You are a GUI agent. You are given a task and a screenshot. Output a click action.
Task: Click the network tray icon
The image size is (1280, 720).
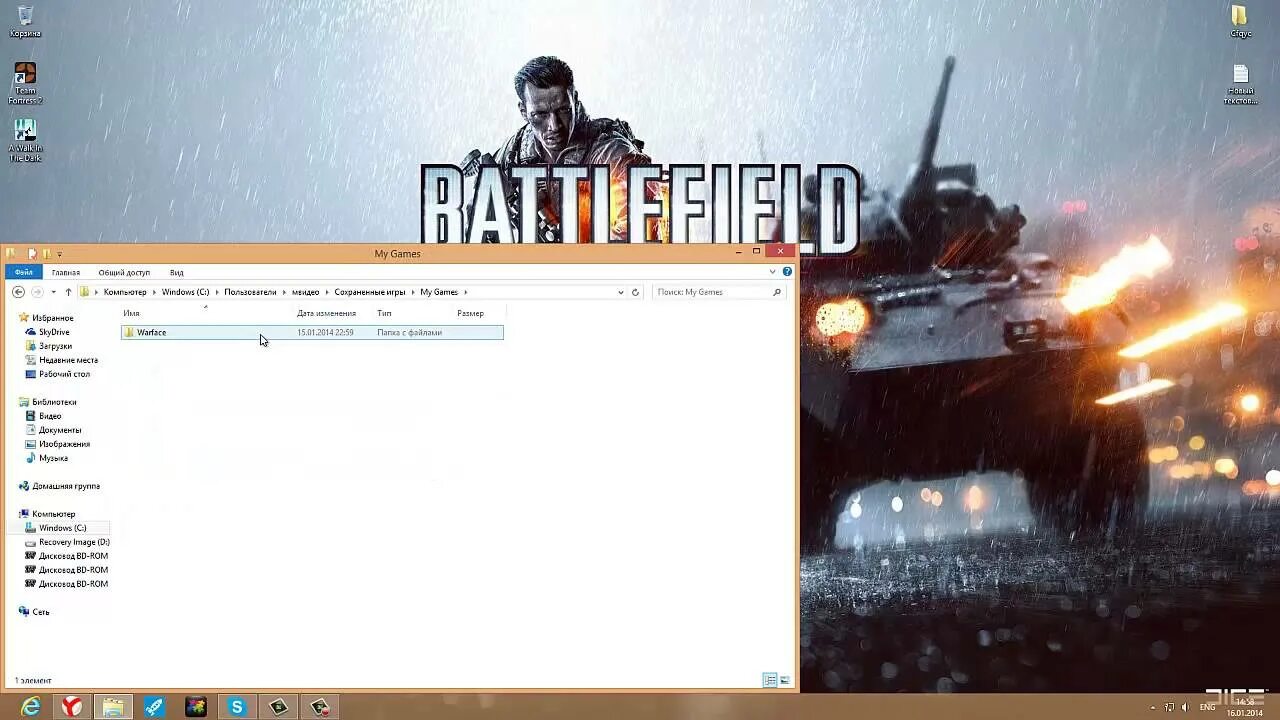click(x=1170, y=707)
